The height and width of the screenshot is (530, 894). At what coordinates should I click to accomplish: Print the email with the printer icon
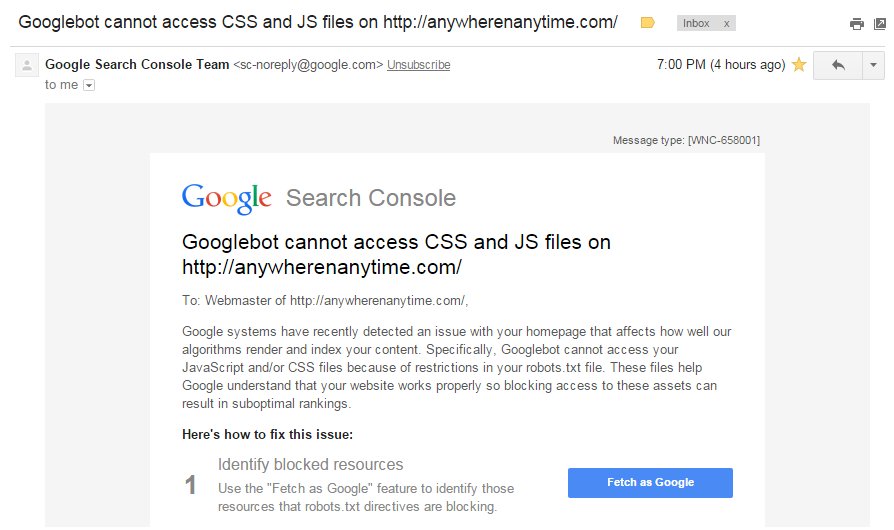click(856, 24)
